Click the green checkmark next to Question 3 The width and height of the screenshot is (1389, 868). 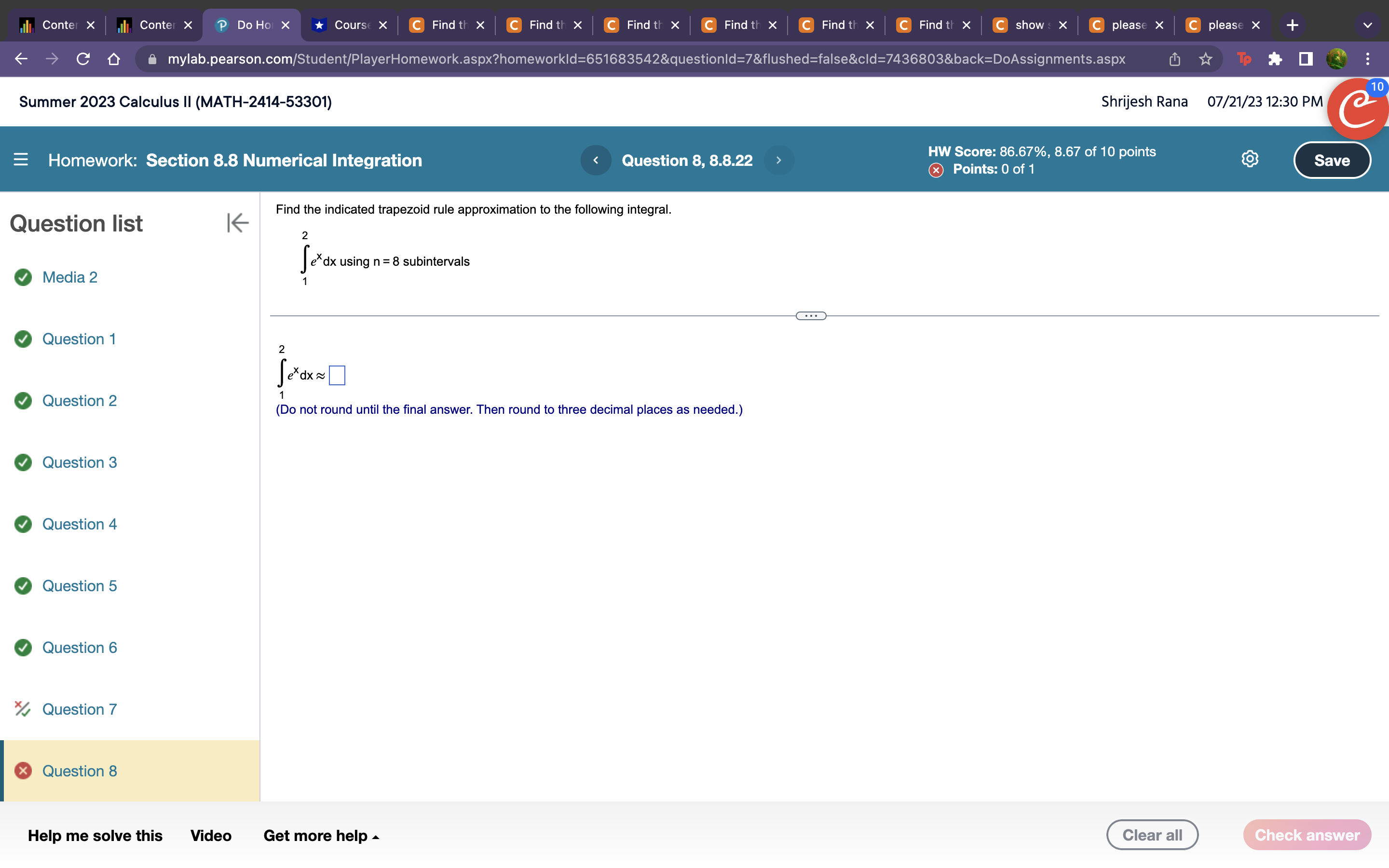click(22, 462)
